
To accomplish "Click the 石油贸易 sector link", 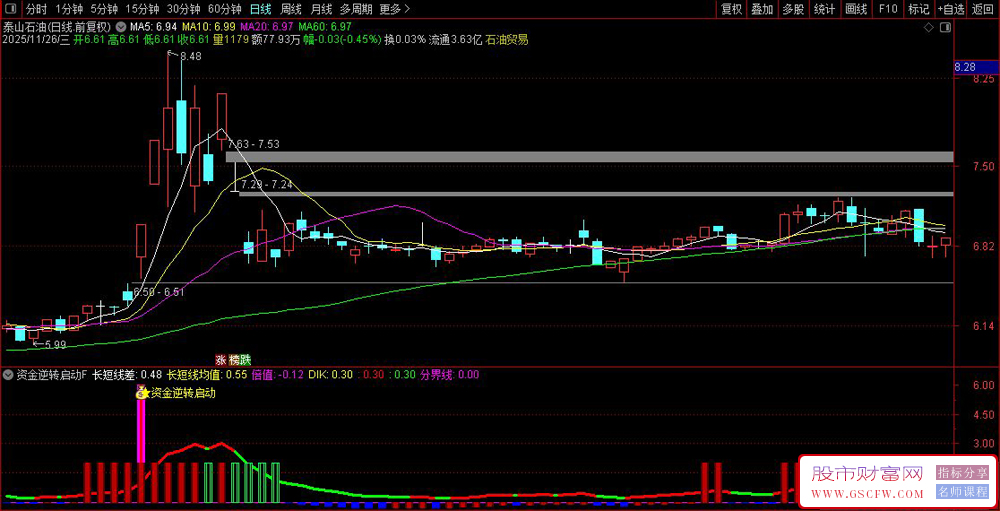I will click(506, 40).
